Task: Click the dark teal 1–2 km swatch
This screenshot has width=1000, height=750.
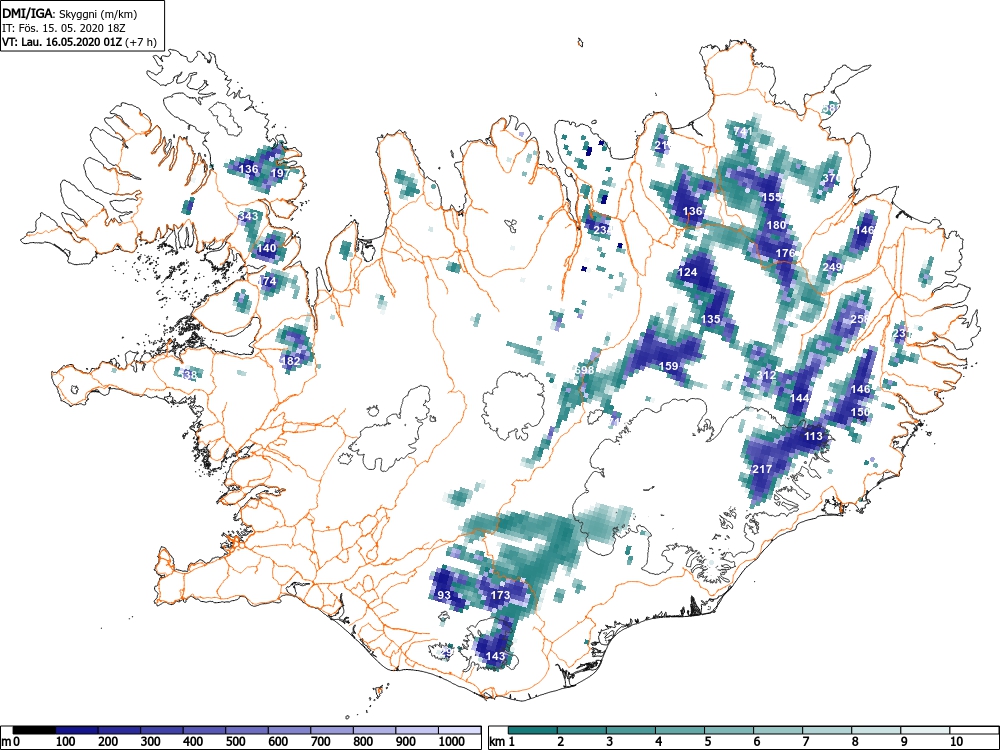Action: pyautogui.click(x=533, y=730)
